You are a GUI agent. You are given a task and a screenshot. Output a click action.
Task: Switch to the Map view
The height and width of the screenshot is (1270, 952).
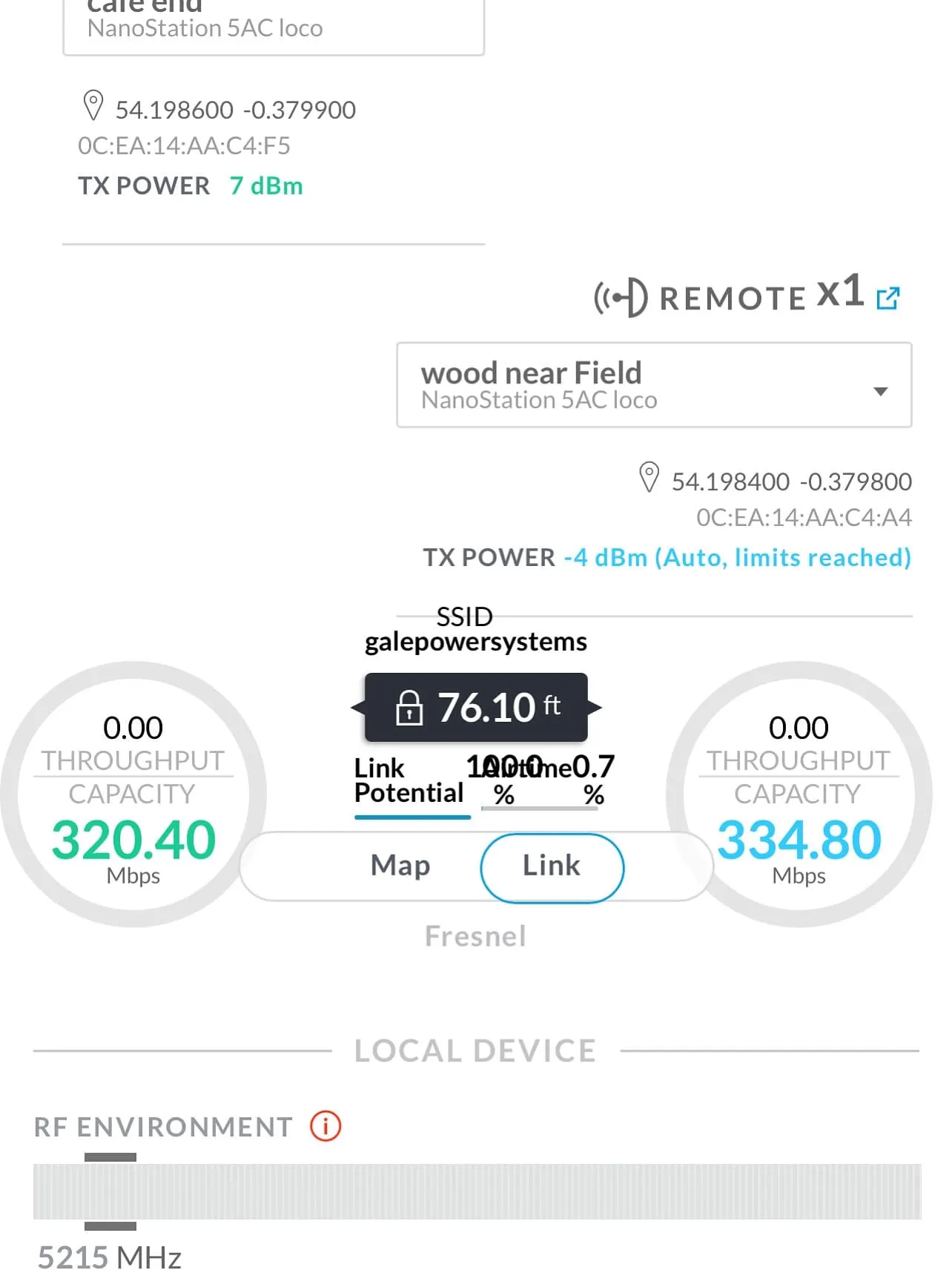pyautogui.click(x=400, y=866)
